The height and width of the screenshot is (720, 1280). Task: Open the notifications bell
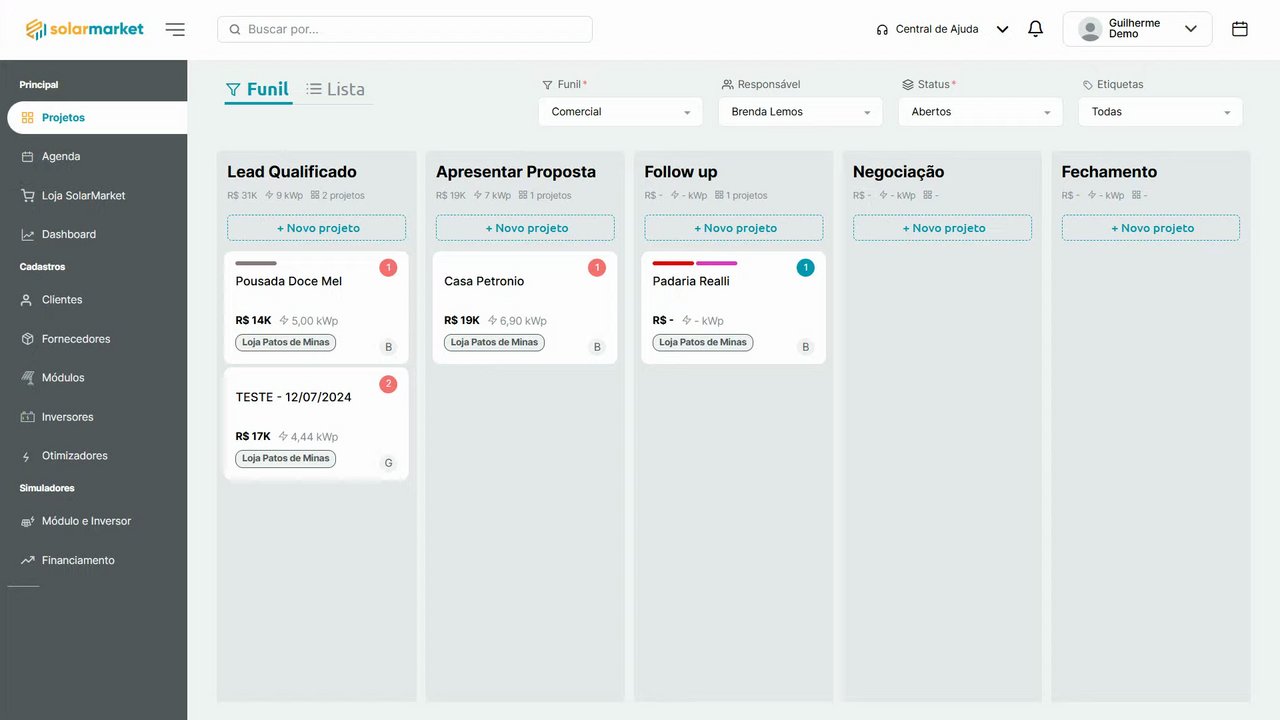point(1035,29)
